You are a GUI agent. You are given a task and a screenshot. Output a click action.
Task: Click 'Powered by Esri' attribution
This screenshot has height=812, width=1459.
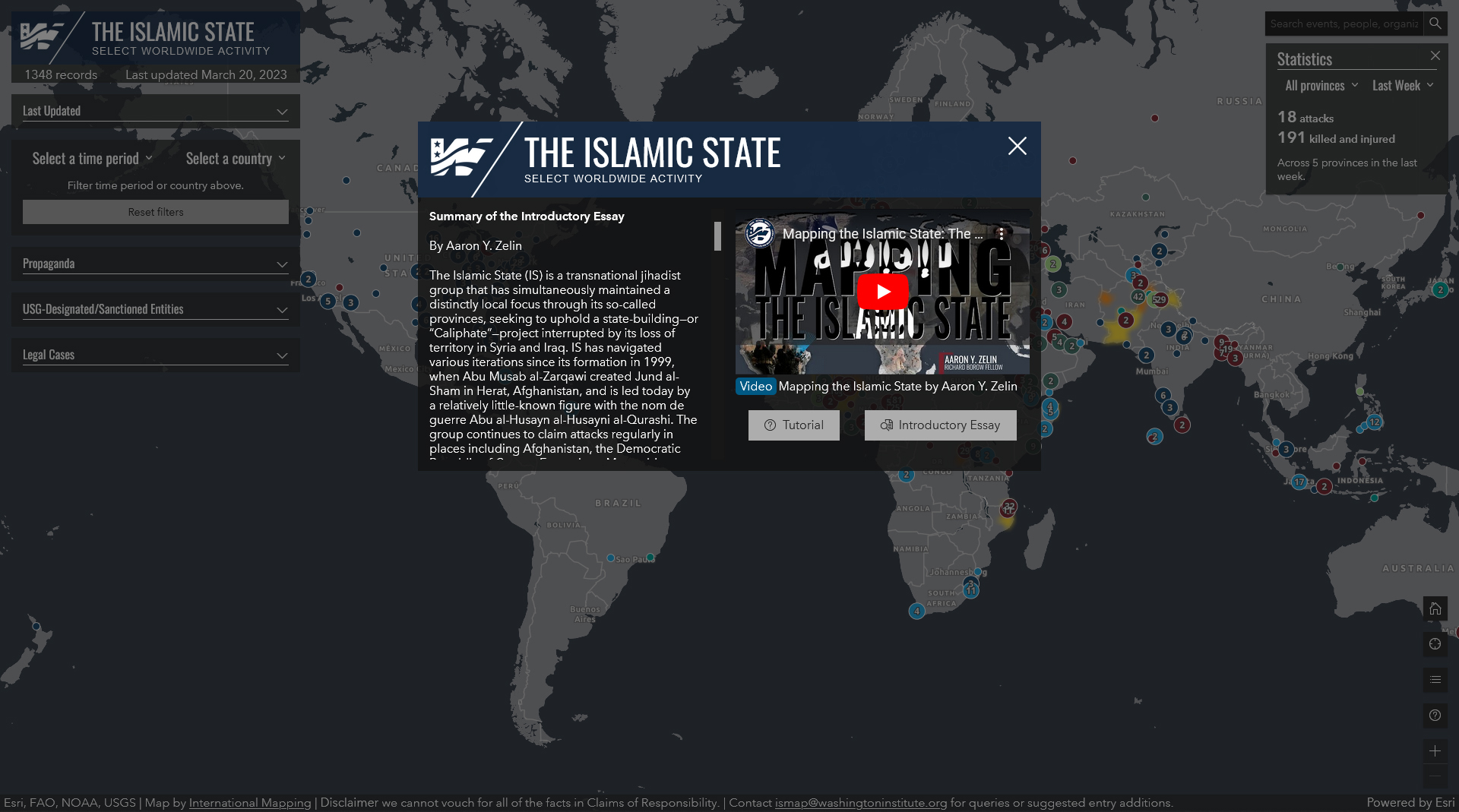[x=1410, y=803]
